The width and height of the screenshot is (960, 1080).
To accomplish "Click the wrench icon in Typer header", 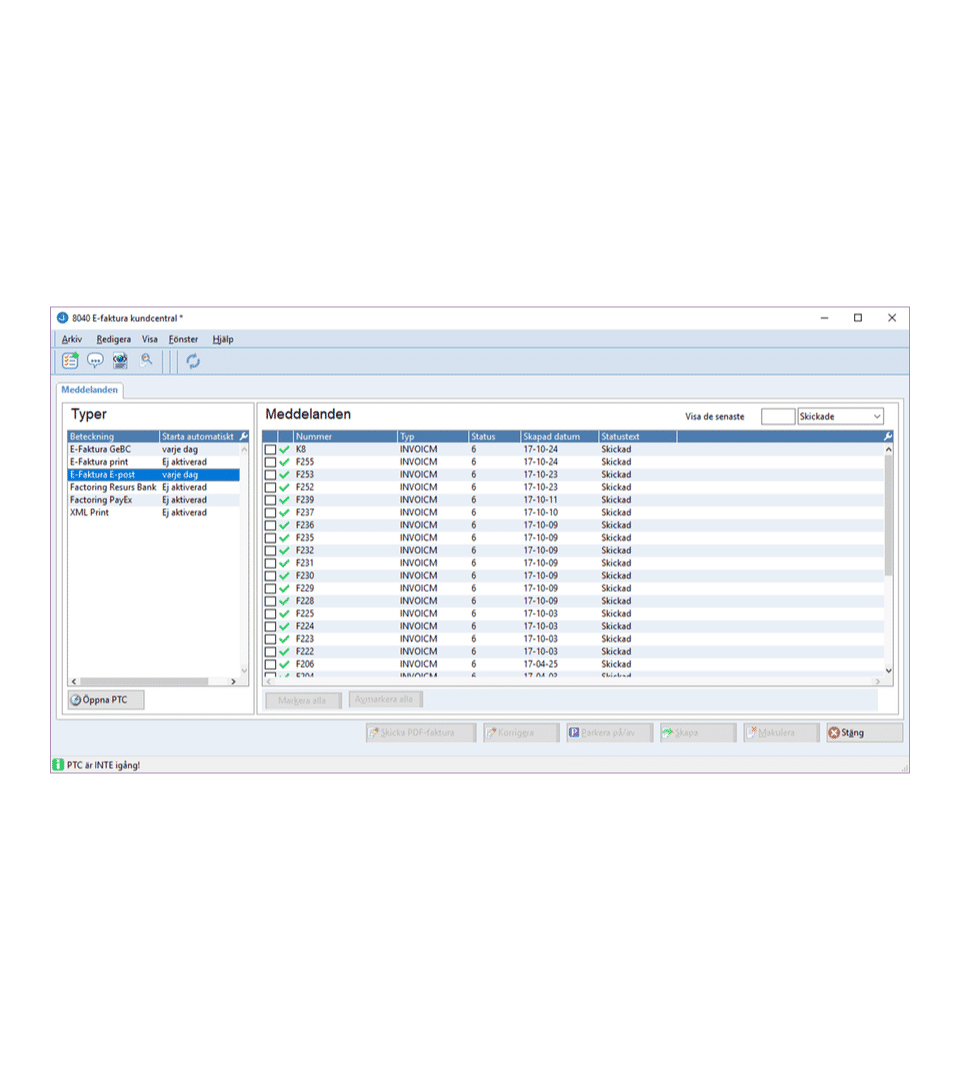I will 244,437.
